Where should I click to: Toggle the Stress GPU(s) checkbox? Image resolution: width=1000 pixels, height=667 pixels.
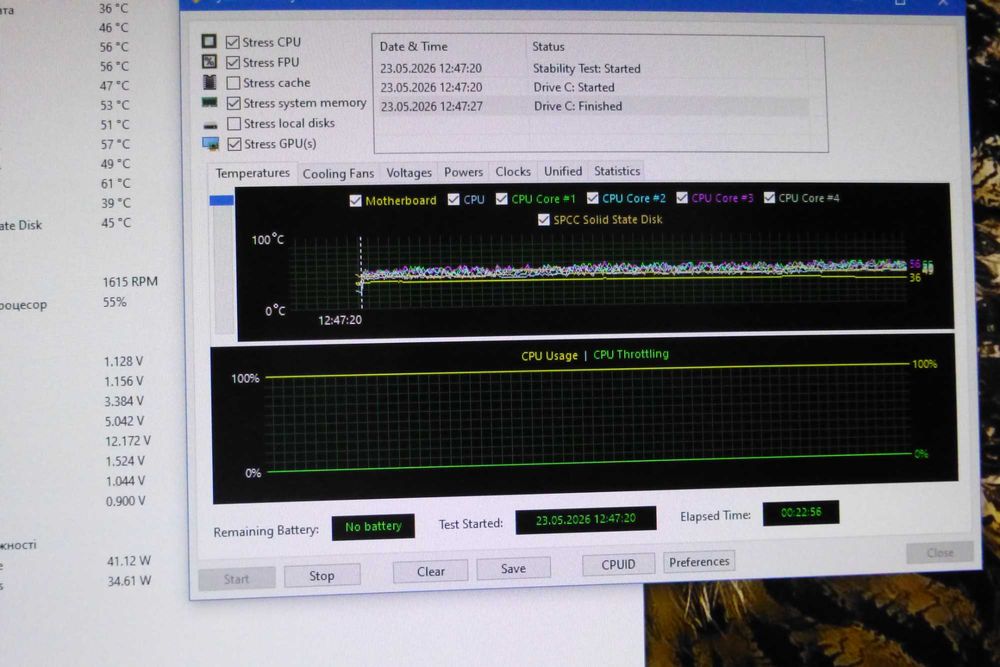point(234,144)
